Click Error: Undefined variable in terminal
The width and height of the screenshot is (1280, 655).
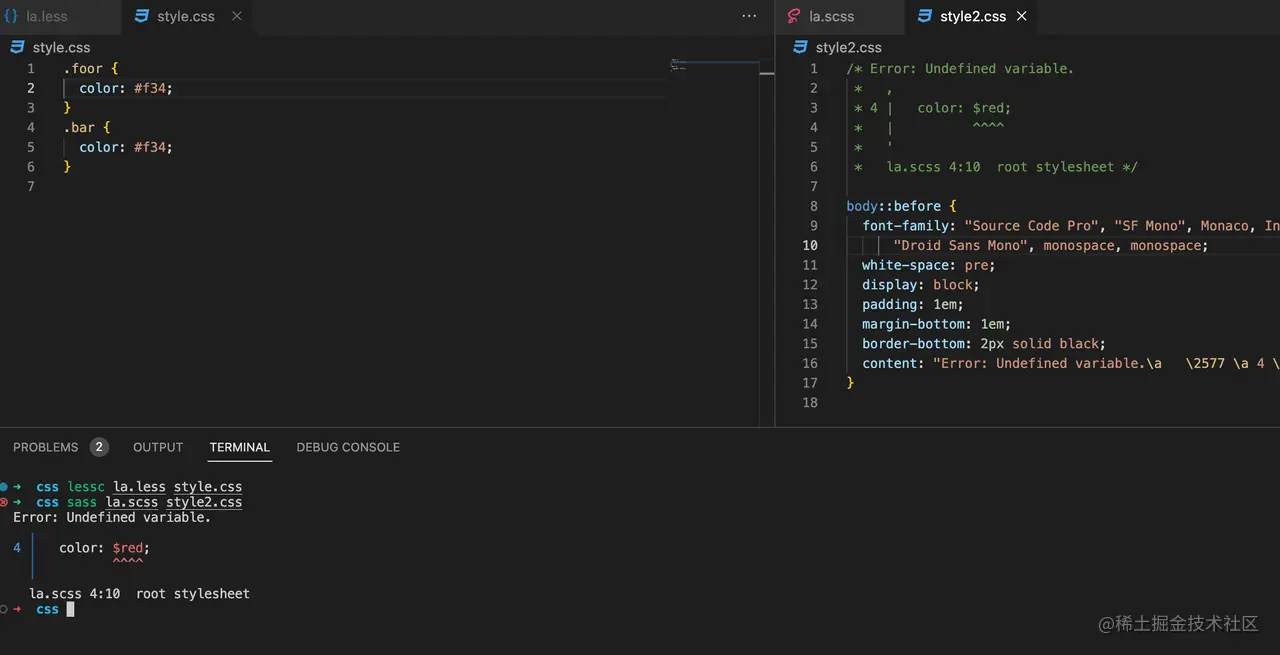pyautogui.click(x=112, y=518)
